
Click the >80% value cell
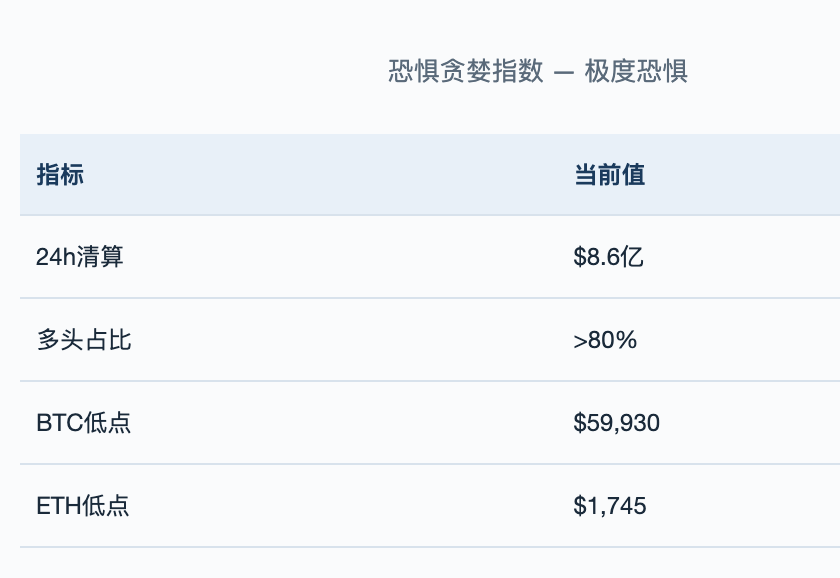tap(605, 340)
